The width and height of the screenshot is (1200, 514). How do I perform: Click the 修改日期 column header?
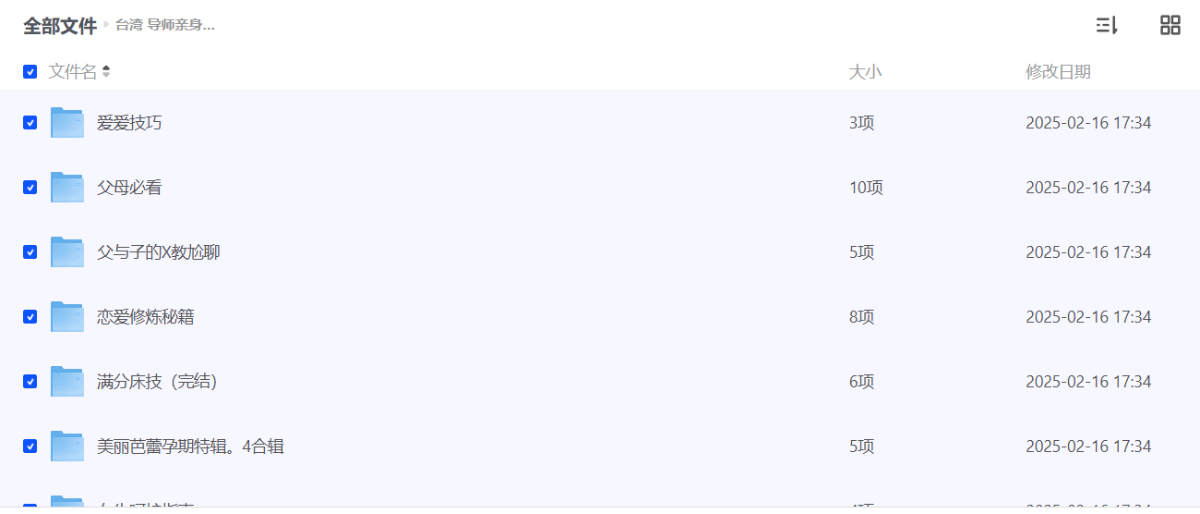pos(1058,72)
